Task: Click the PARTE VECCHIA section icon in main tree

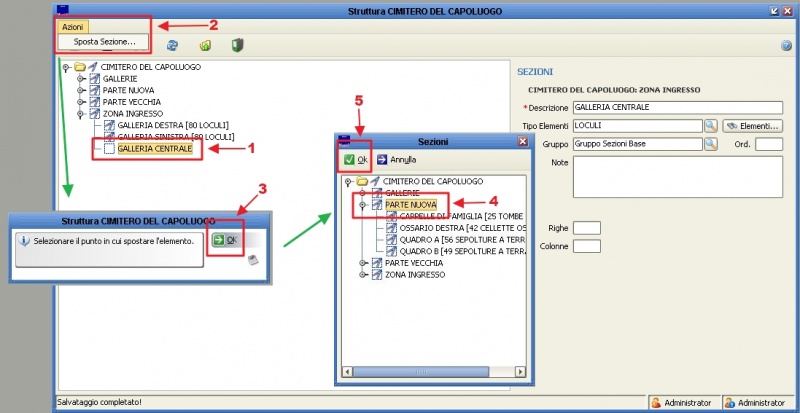Action: pos(94,102)
